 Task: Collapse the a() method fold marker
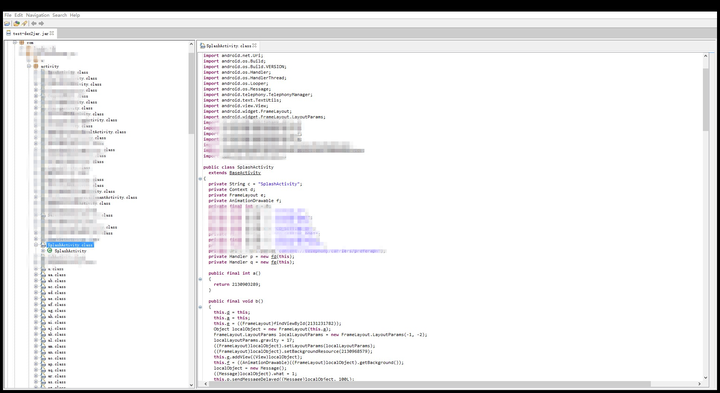coord(200,279)
